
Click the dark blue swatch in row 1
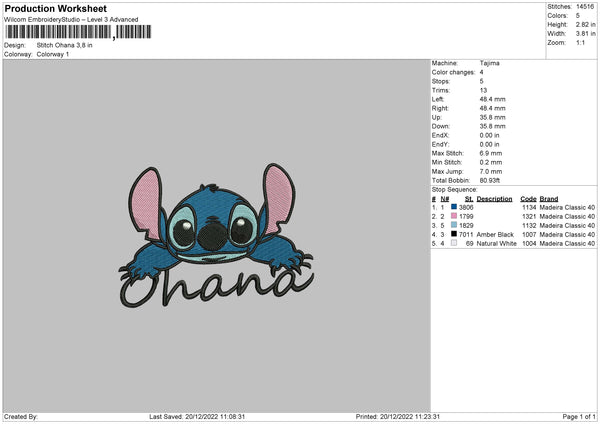pos(454,207)
